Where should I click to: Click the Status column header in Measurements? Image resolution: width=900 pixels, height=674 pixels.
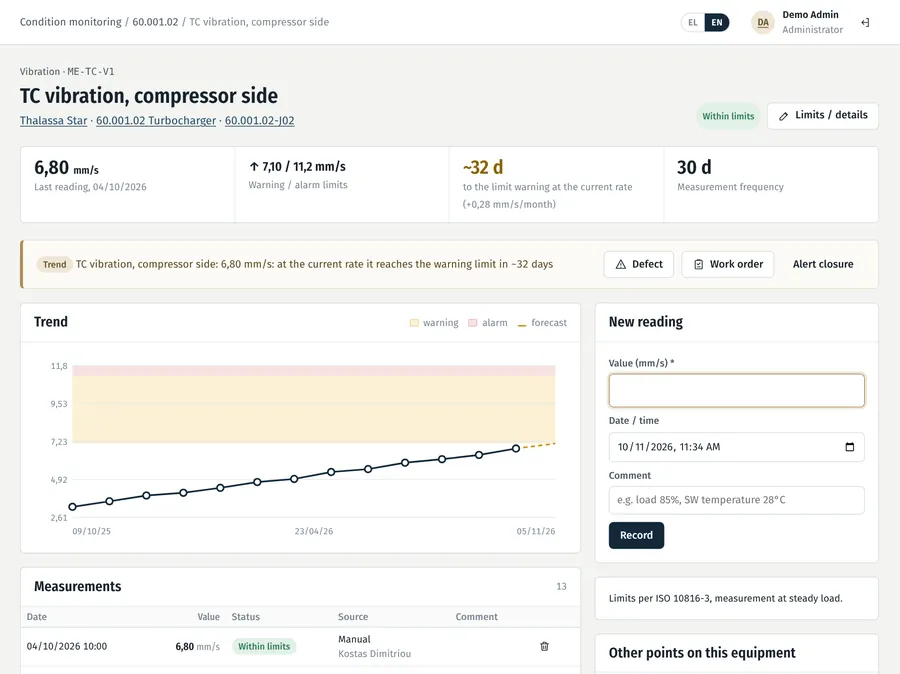pos(246,617)
